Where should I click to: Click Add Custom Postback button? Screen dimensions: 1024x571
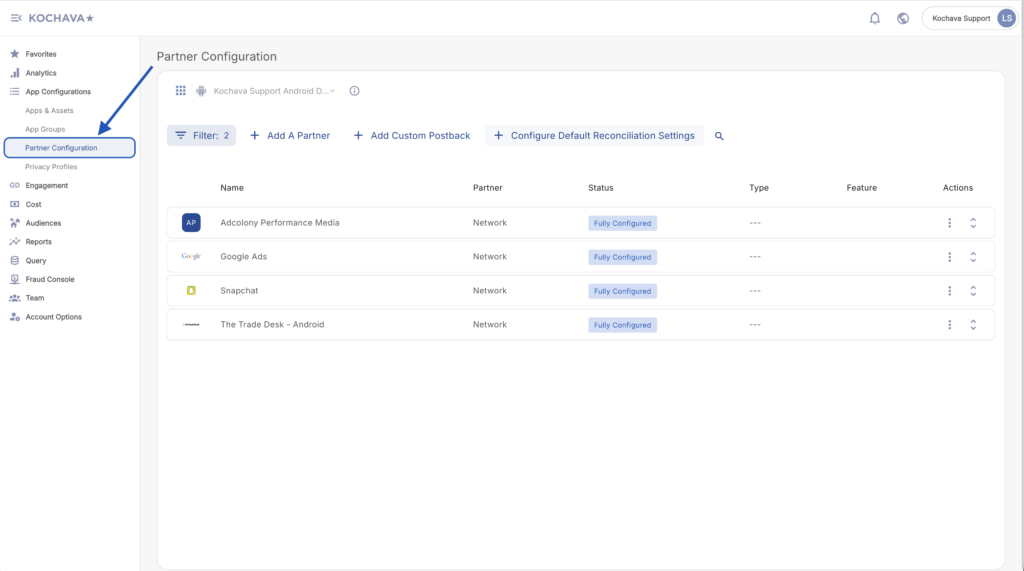click(411, 135)
